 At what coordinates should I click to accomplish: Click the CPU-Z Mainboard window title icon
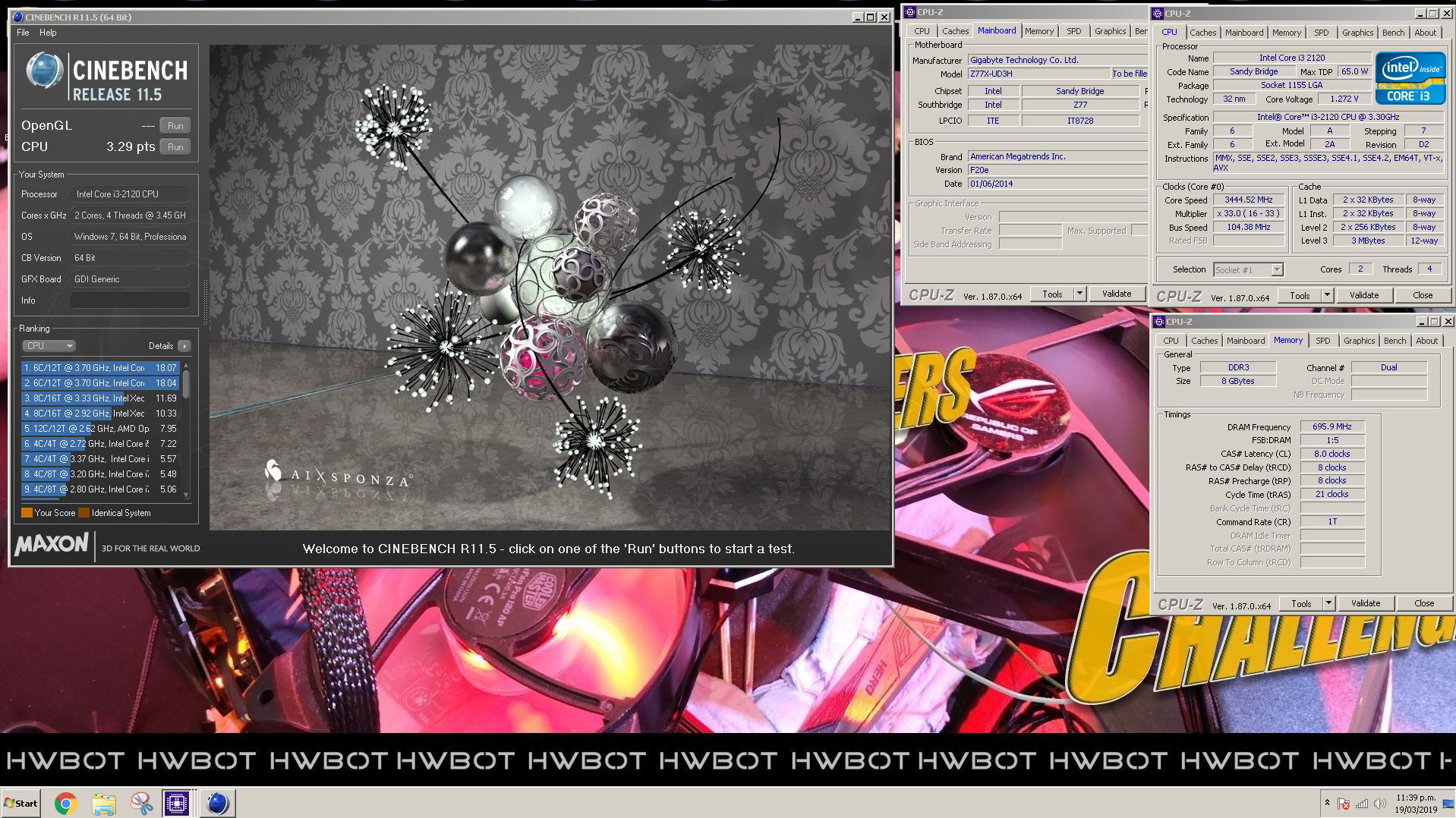coord(910,12)
